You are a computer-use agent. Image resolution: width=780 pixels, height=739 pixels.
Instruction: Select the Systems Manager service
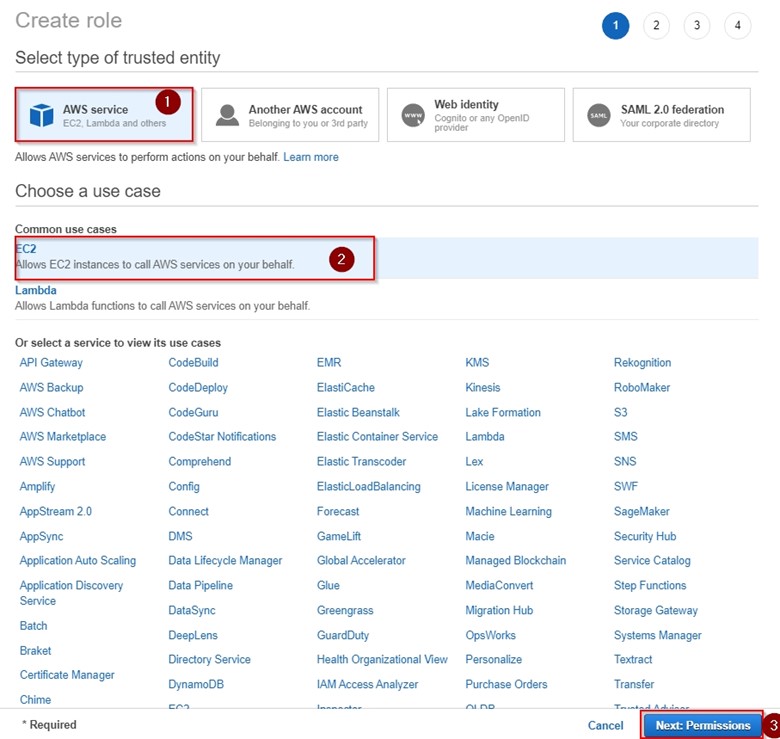658,635
